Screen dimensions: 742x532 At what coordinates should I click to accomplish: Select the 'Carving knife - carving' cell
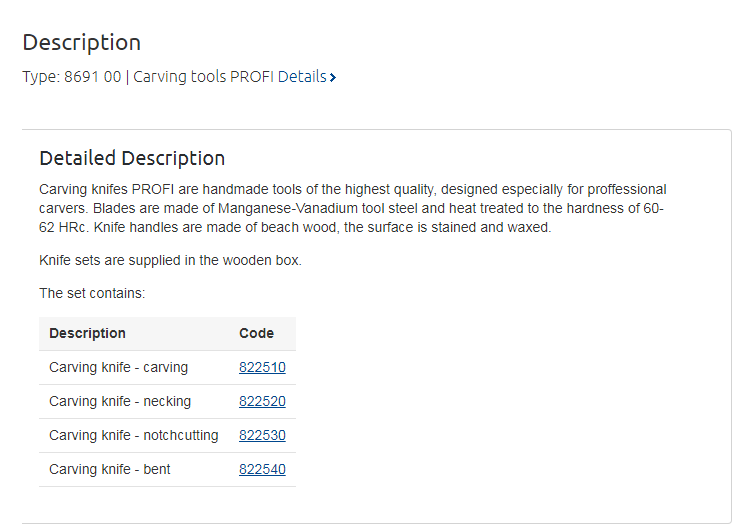118,367
